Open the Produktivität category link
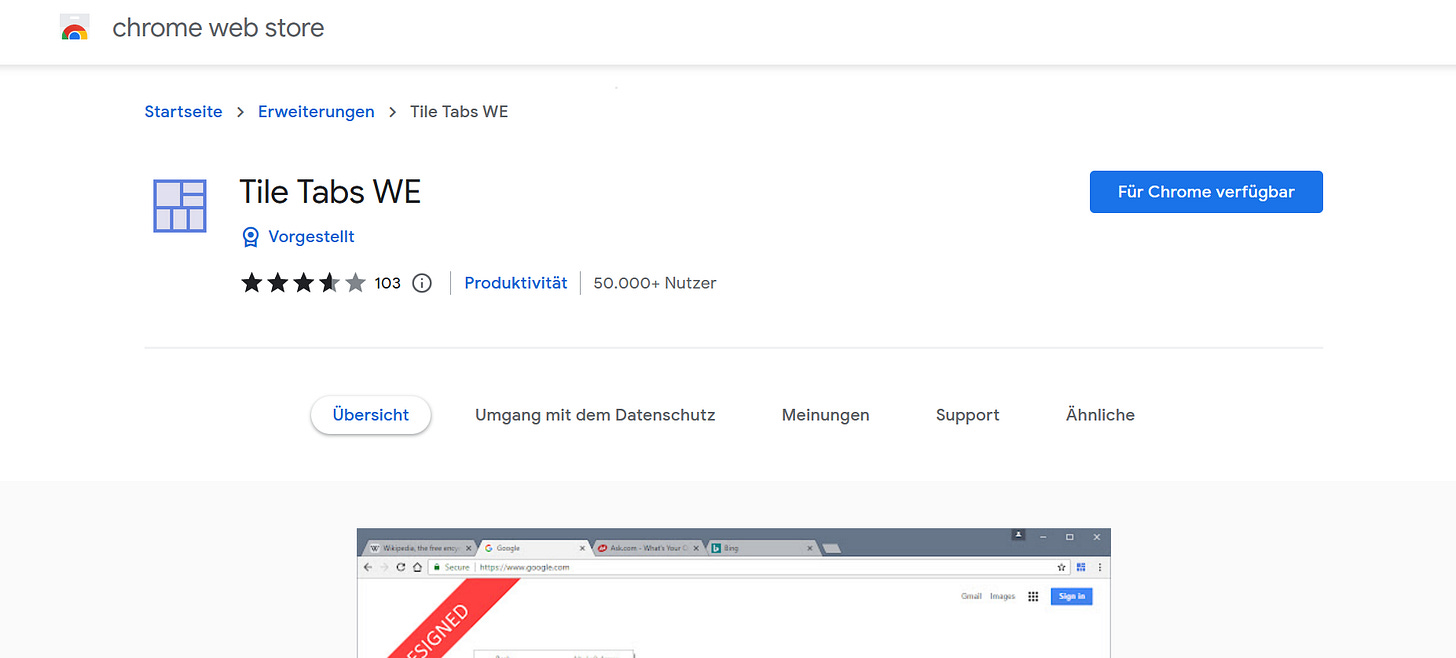The image size is (1456, 658). pyautogui.click(x=516, y=283)
